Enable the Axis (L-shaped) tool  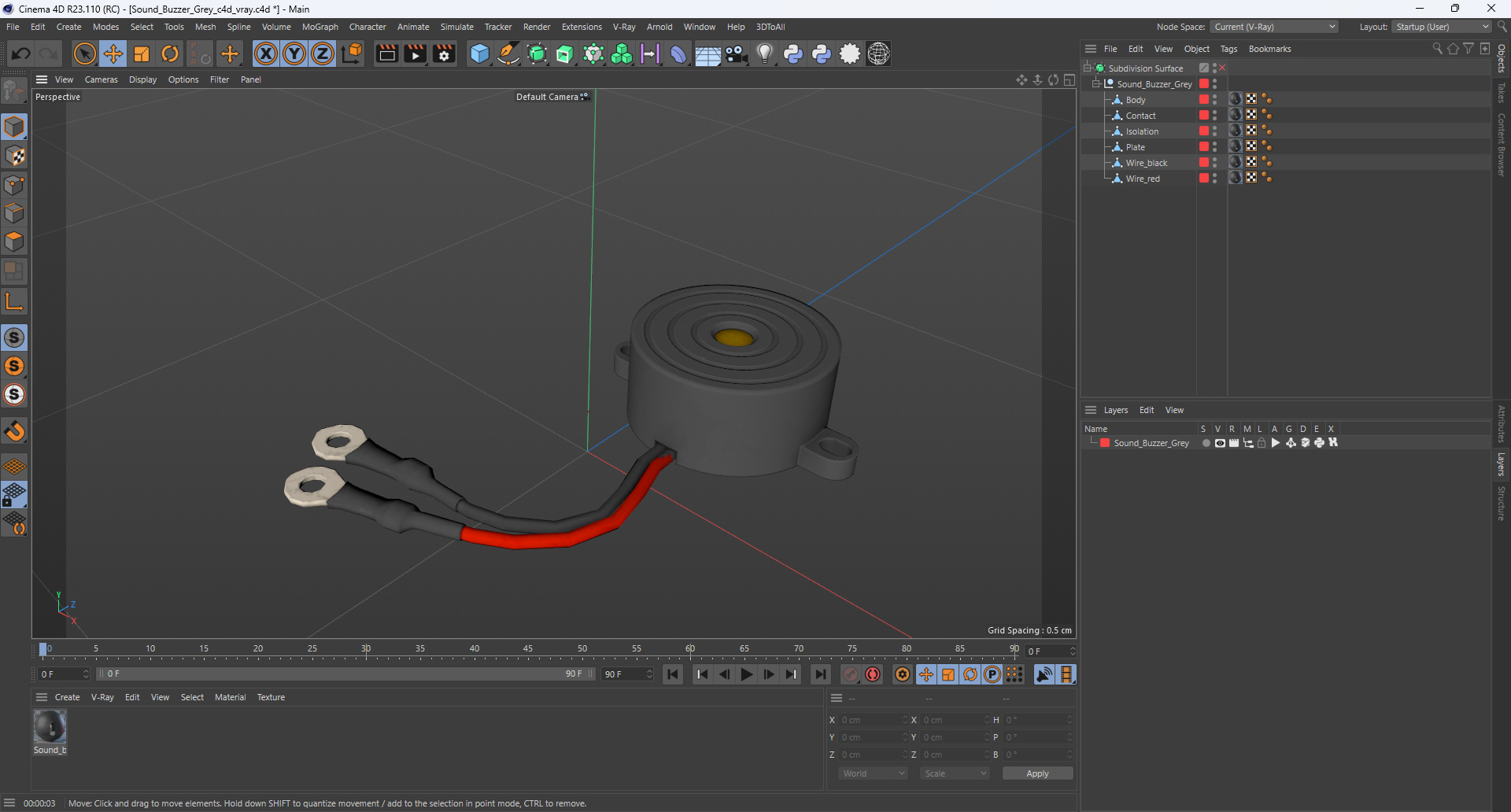click(14, 301)
